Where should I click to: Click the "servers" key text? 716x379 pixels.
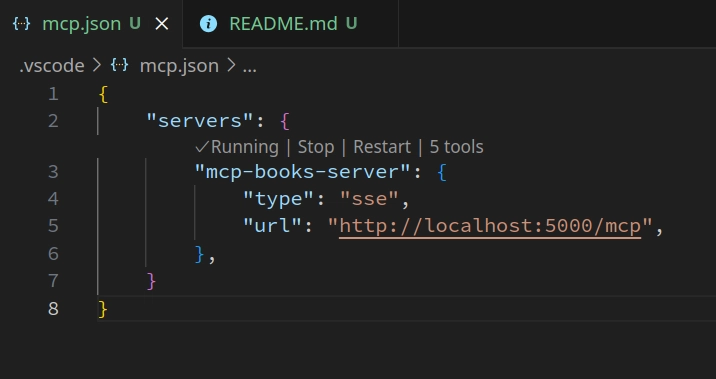200,121
